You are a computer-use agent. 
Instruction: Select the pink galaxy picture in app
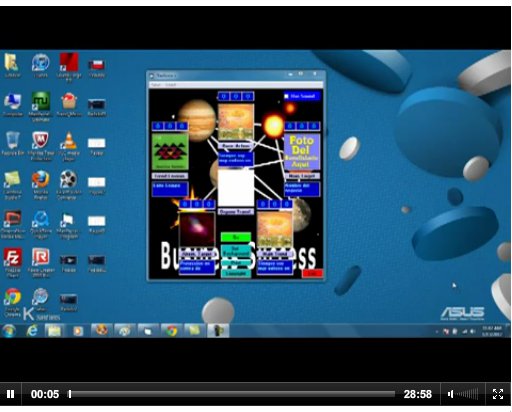click(197, 230)
